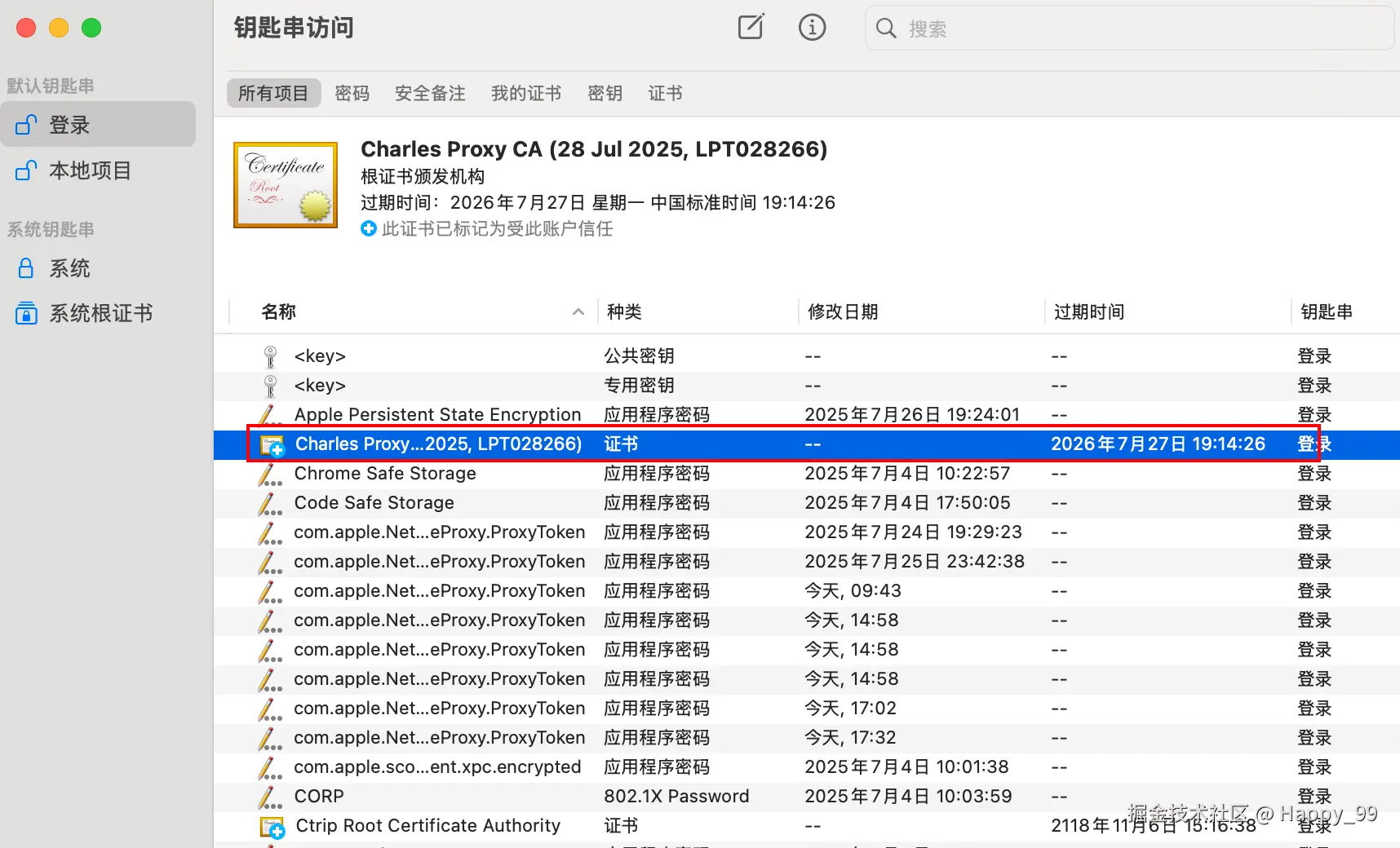This screenshot has width=1400, height=848.
Task: Click the certificate title Charles Proxy CA heading
Action: coord(594,149)
